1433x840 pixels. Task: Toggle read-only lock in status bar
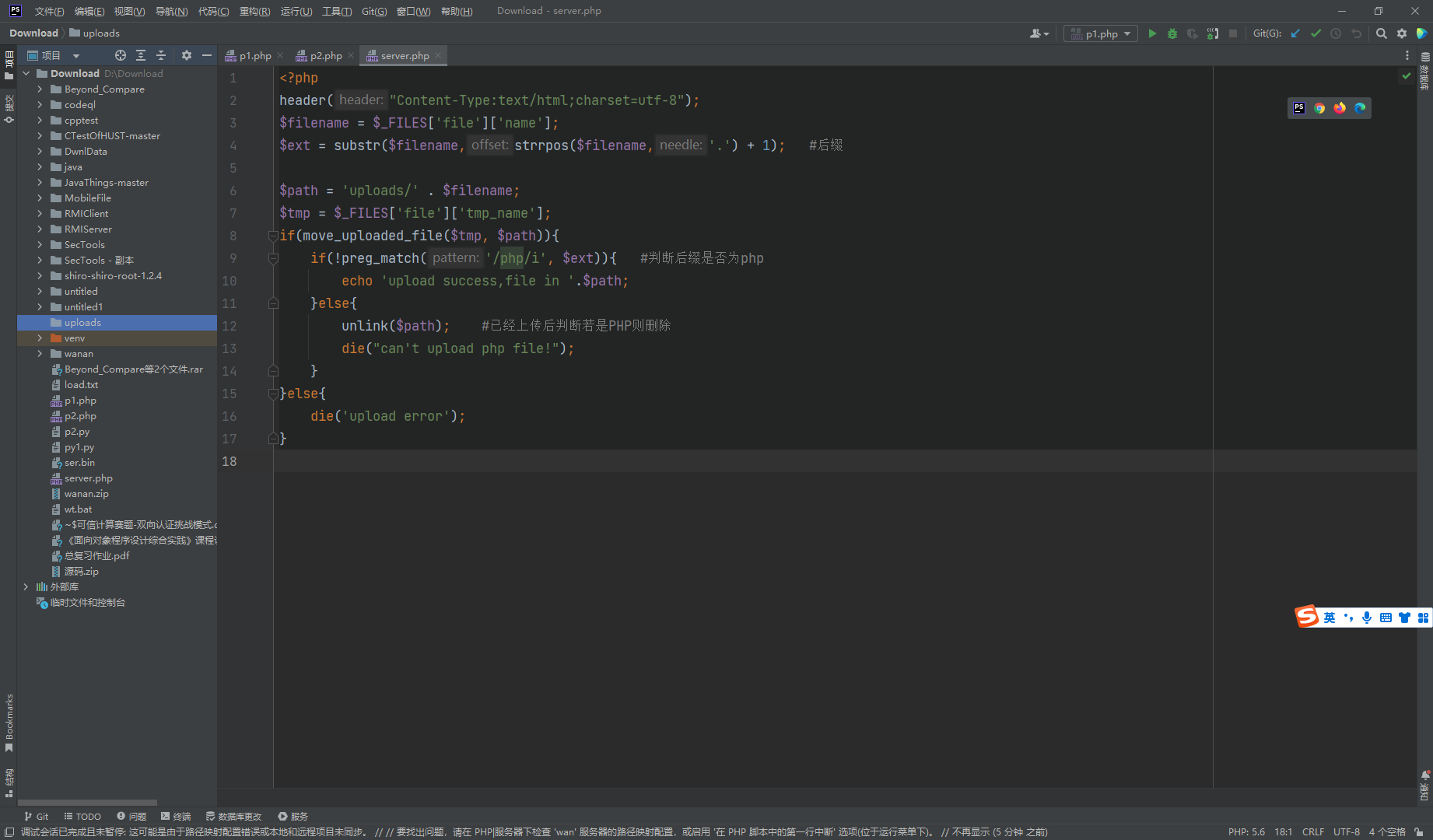pyautogui.click(x=1419, y=831)
